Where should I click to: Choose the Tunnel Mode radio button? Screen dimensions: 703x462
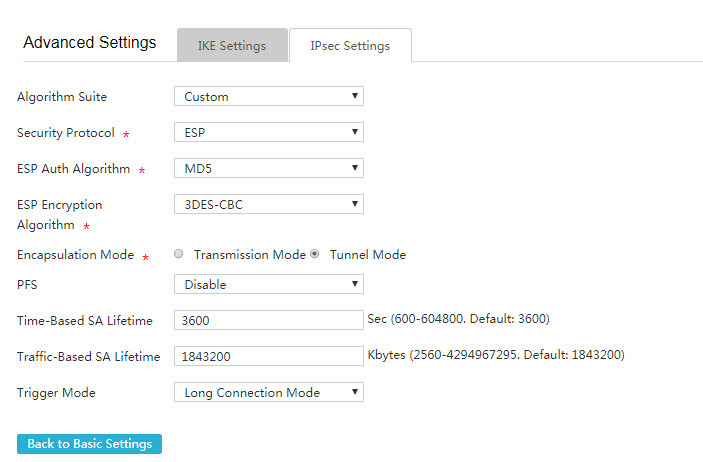315,254
